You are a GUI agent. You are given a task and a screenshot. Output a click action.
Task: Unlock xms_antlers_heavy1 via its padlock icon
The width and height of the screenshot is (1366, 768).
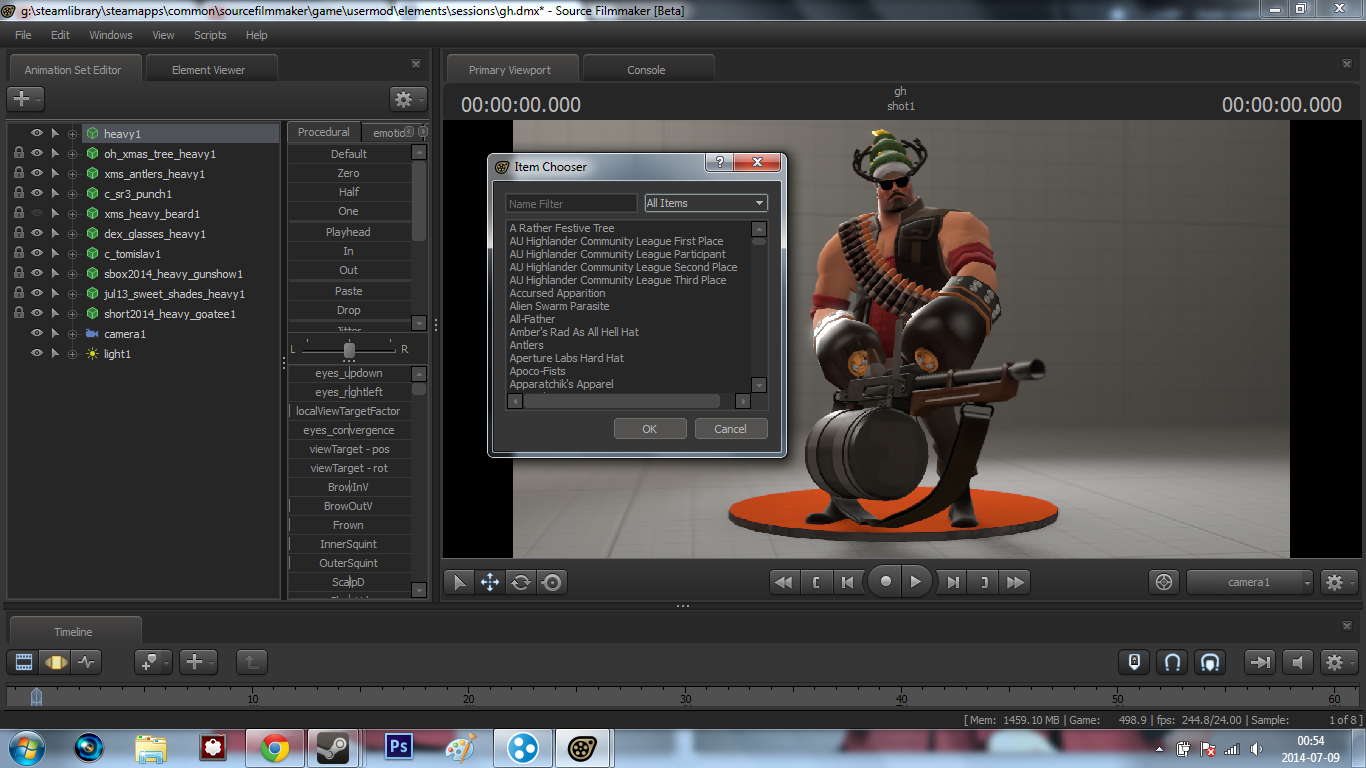pyautogui.click(x=19, y=174)
